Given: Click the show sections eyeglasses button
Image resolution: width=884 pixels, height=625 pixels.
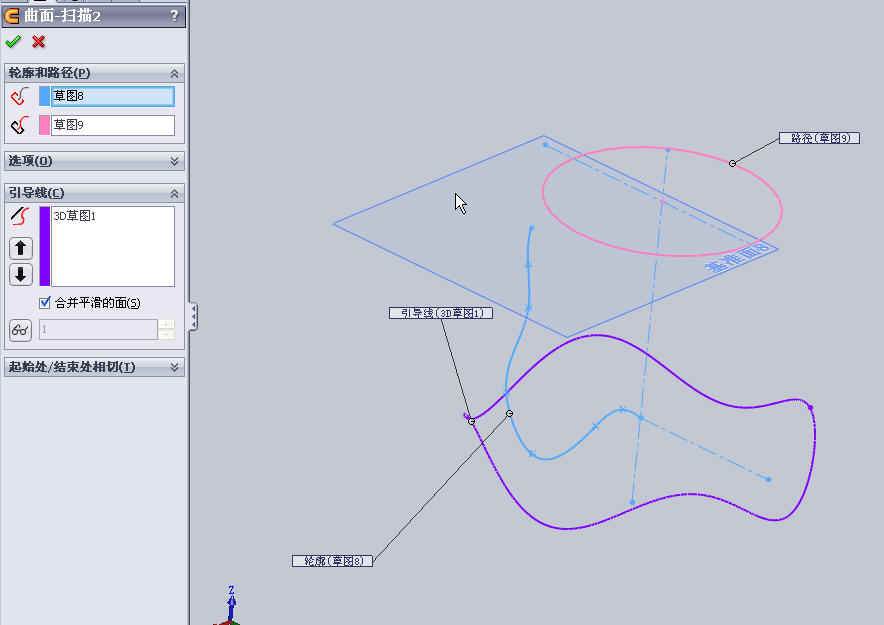Looking at the screenshot, I should [x=20, y=330].
